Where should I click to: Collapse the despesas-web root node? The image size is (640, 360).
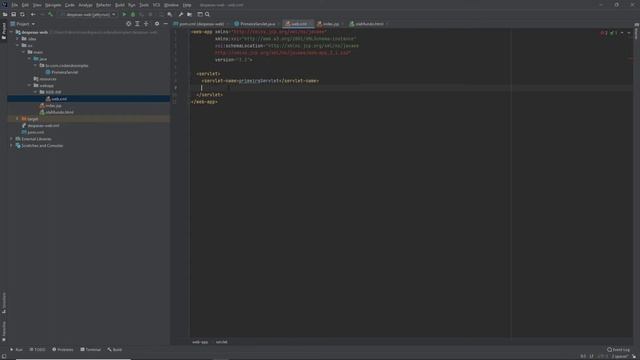tap(11, 32)
